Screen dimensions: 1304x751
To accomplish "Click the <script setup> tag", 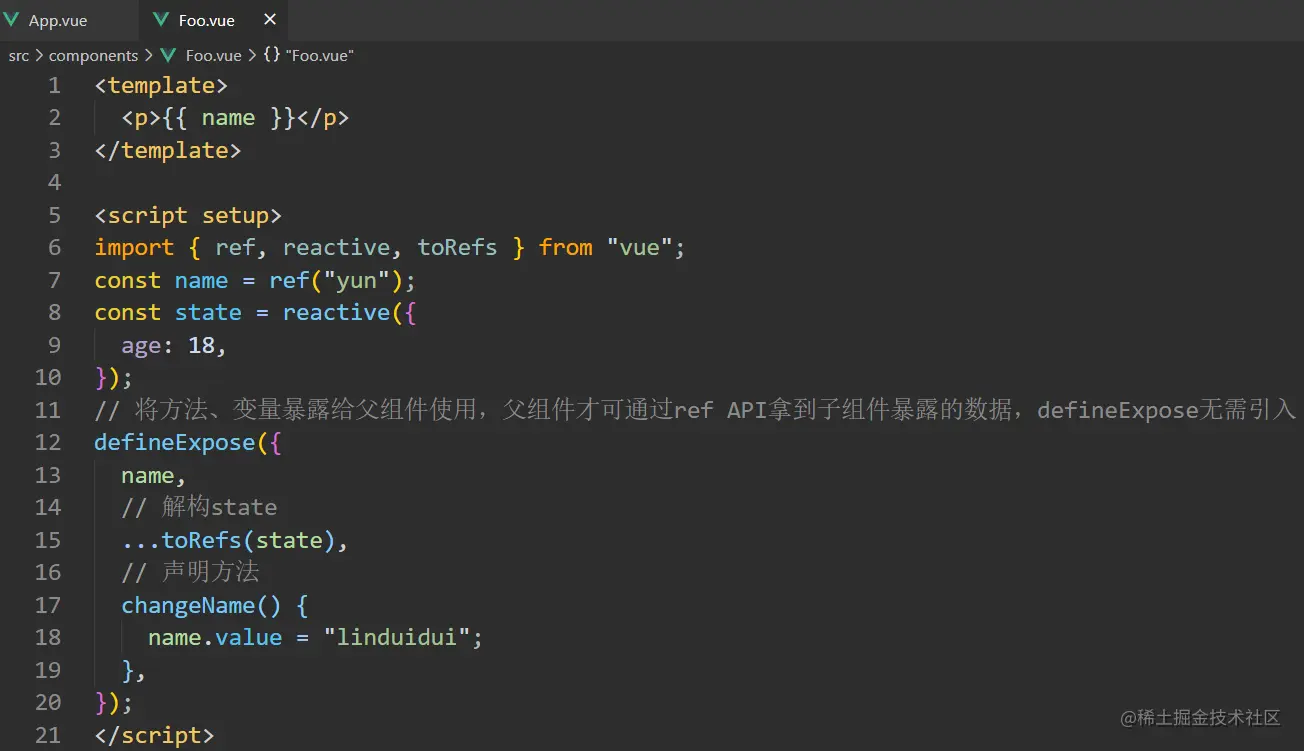I will [x=188, y=216].
